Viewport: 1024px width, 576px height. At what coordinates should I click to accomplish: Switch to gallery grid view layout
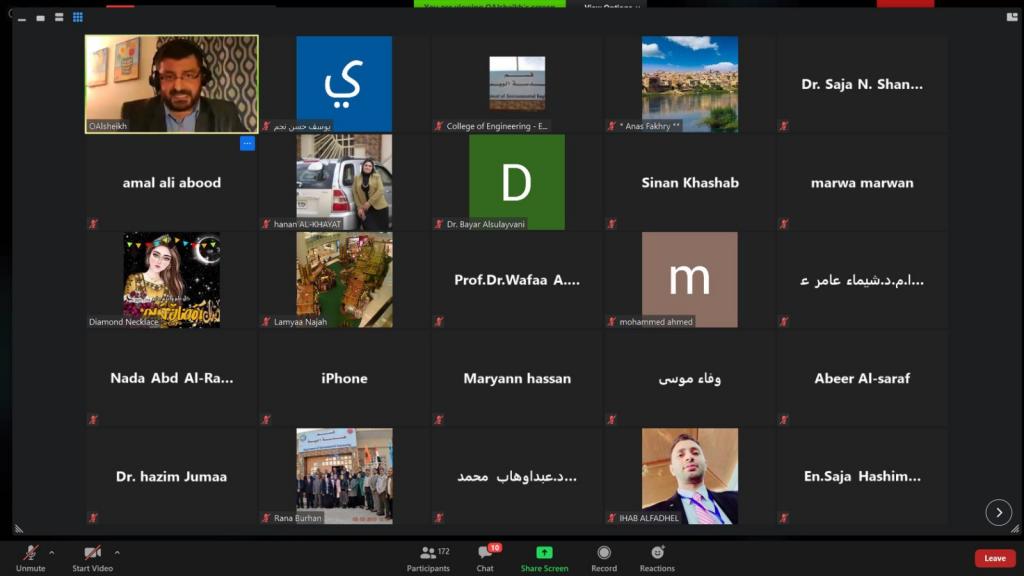77,17
